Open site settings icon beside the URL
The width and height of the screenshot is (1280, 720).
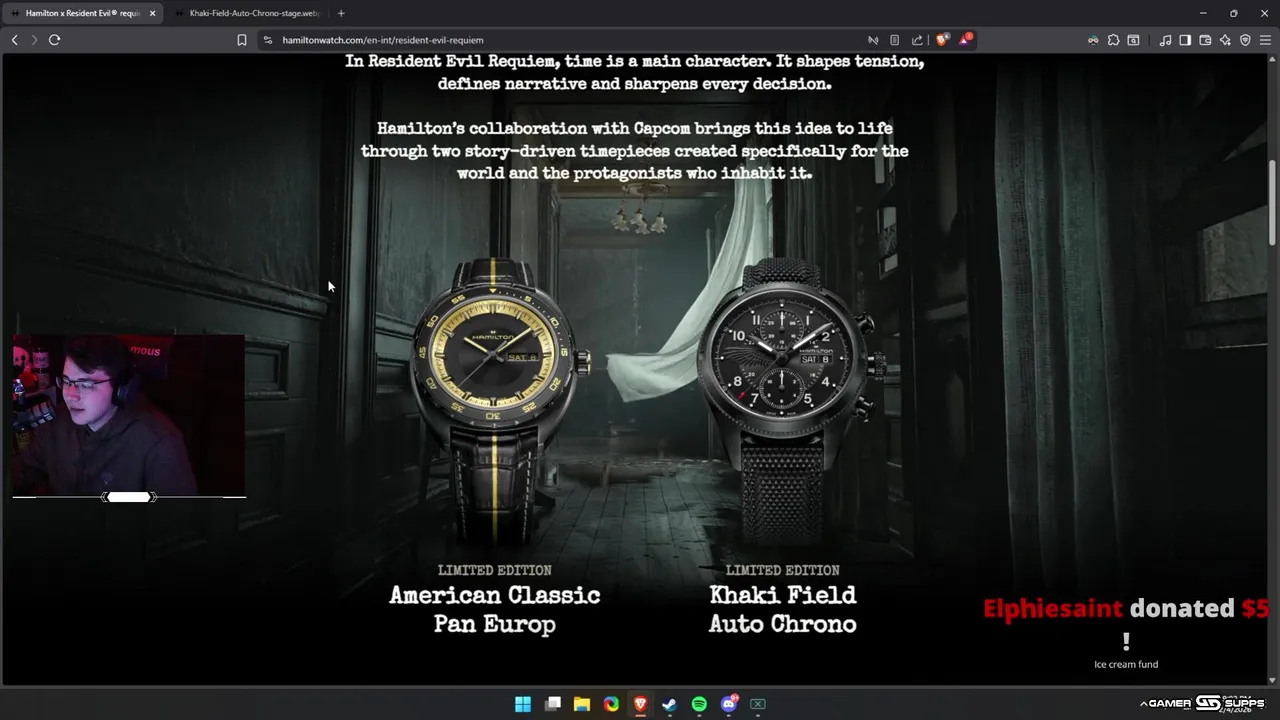(x=267, y=40)
